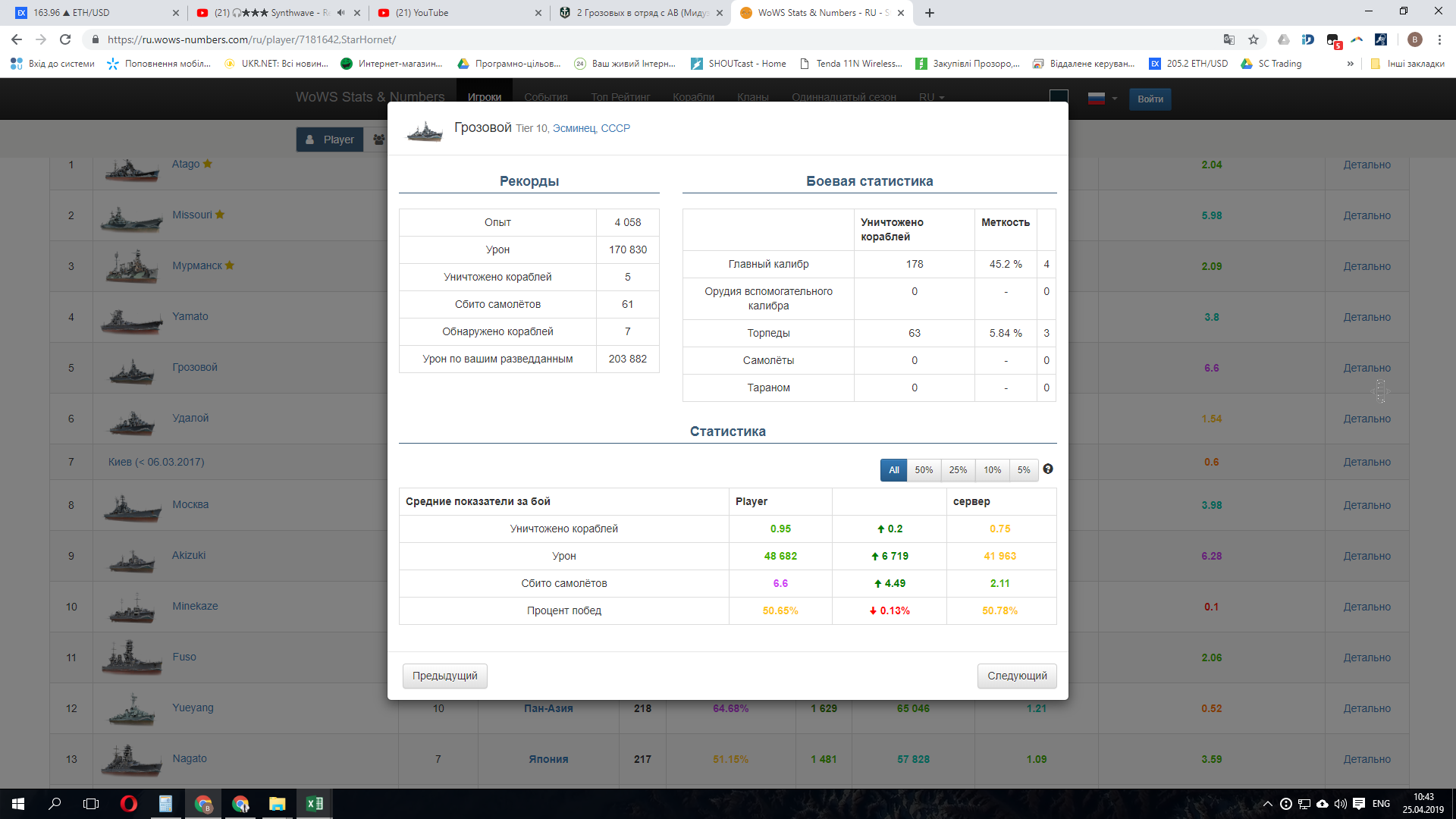1456x819 pixels.
Task: Open the language flag dropdown
Action: 1103,99
